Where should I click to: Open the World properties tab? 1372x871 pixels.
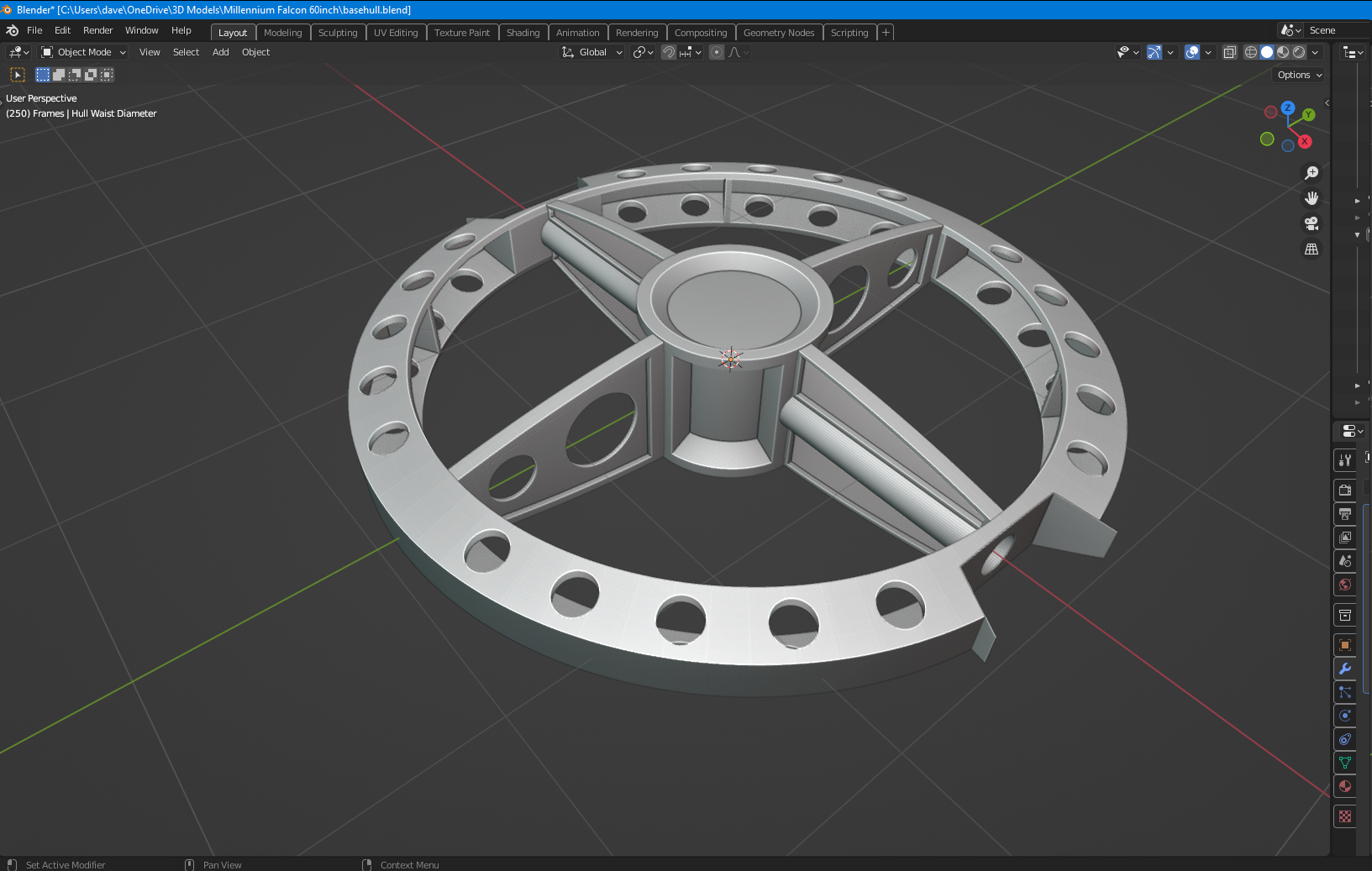[x=1345, y=584]
